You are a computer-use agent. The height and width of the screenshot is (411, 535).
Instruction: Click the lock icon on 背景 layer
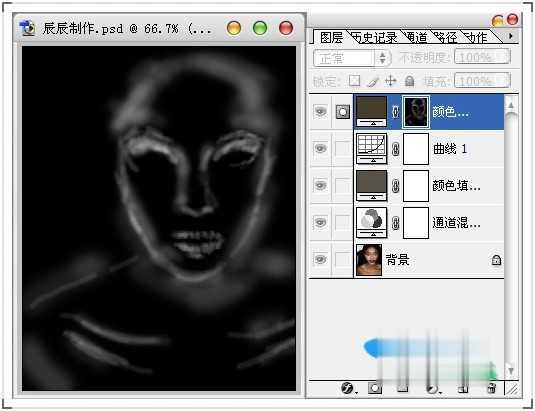click(496, 260)
